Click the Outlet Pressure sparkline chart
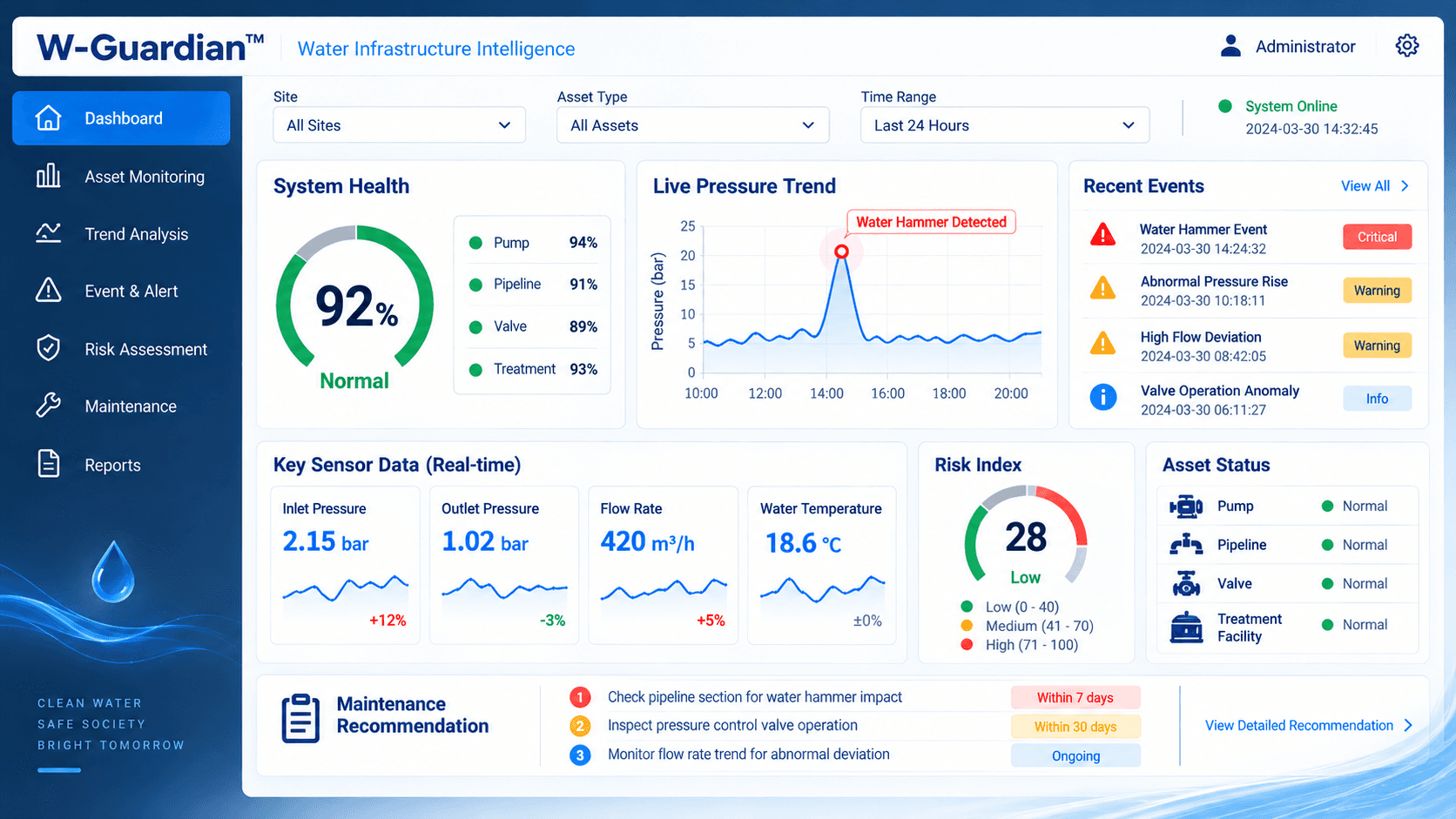This screenshot has width=1456, height=819. 504,589
